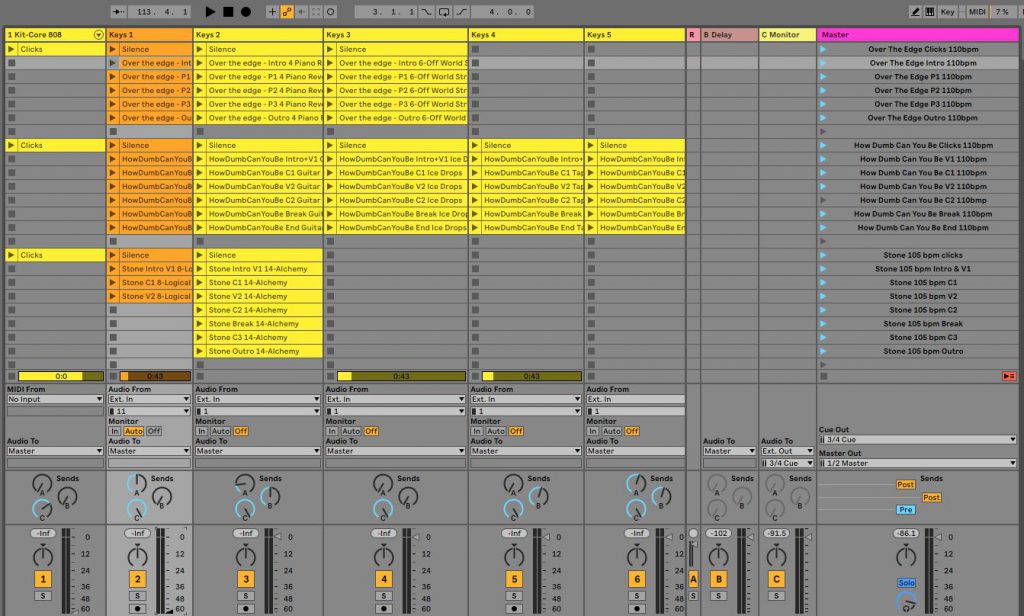Arm Keys 1 track for recording
1024x616 pixels.
[x=137, y=608]
